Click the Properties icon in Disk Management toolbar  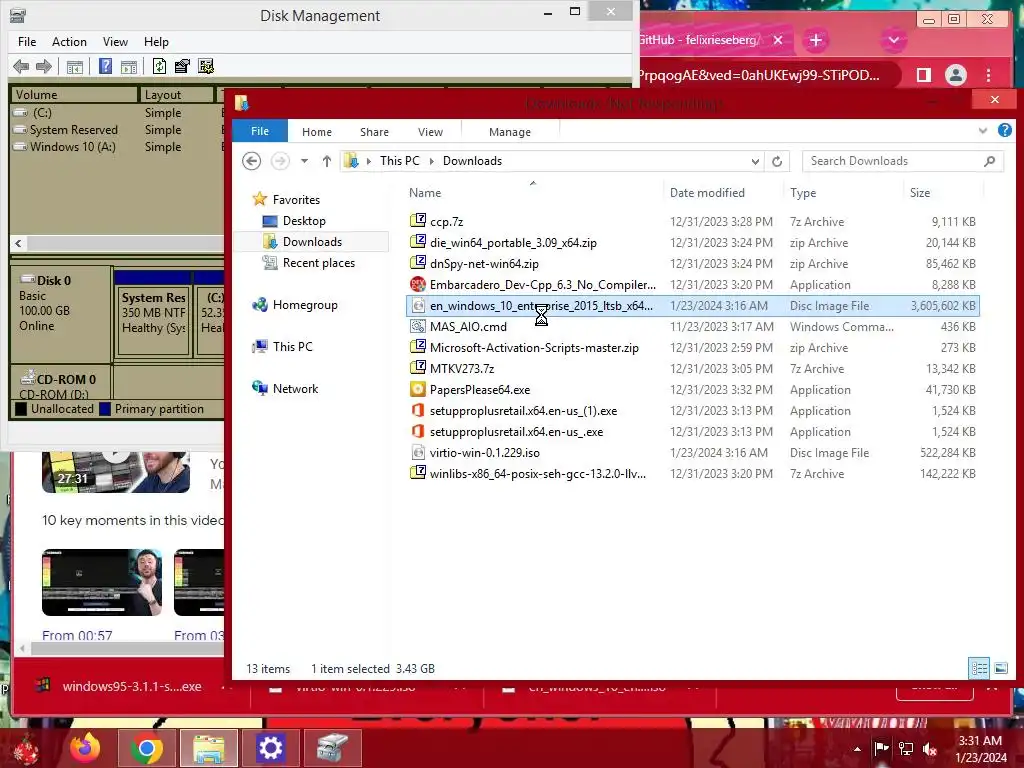coord(182,66)
